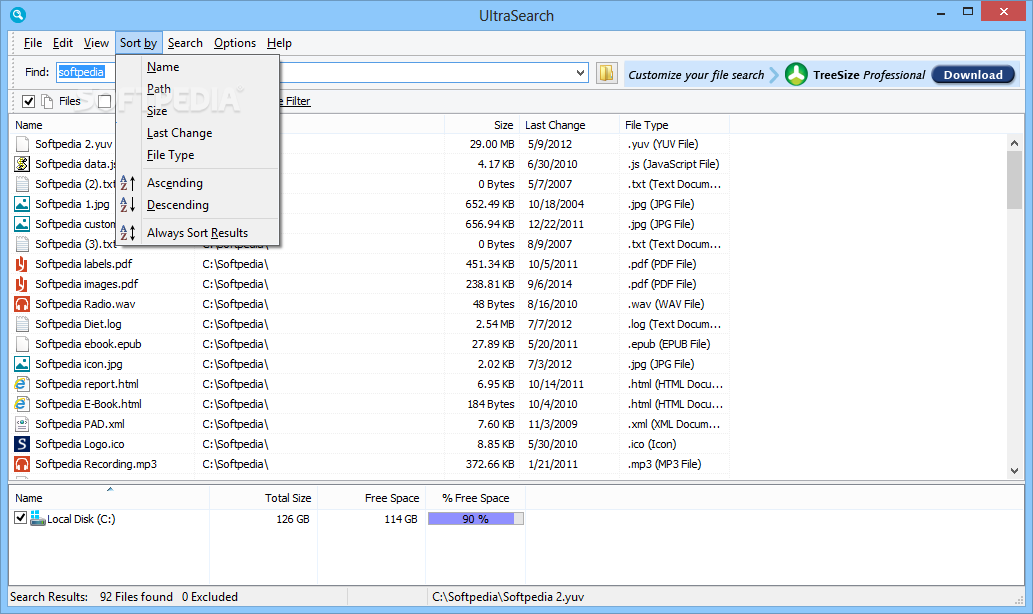
Task: Click the TreeSize Download button
Action: (973, 74)
